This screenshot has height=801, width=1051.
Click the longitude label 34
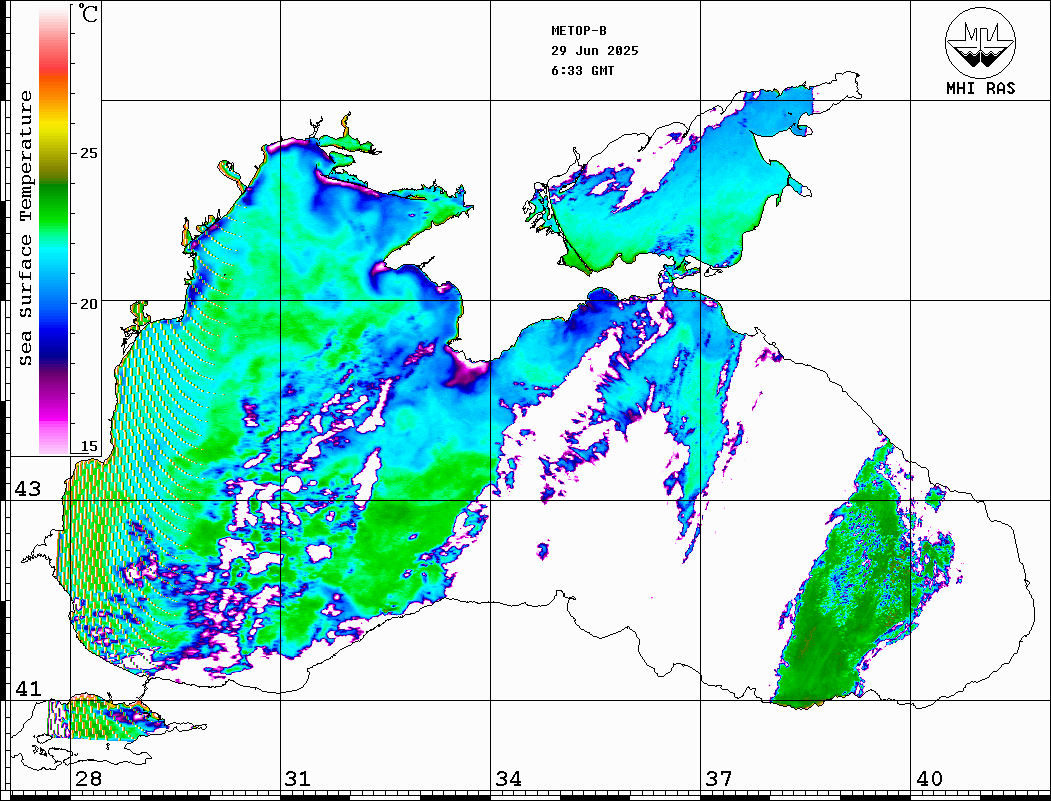click(x=508, y=779)
